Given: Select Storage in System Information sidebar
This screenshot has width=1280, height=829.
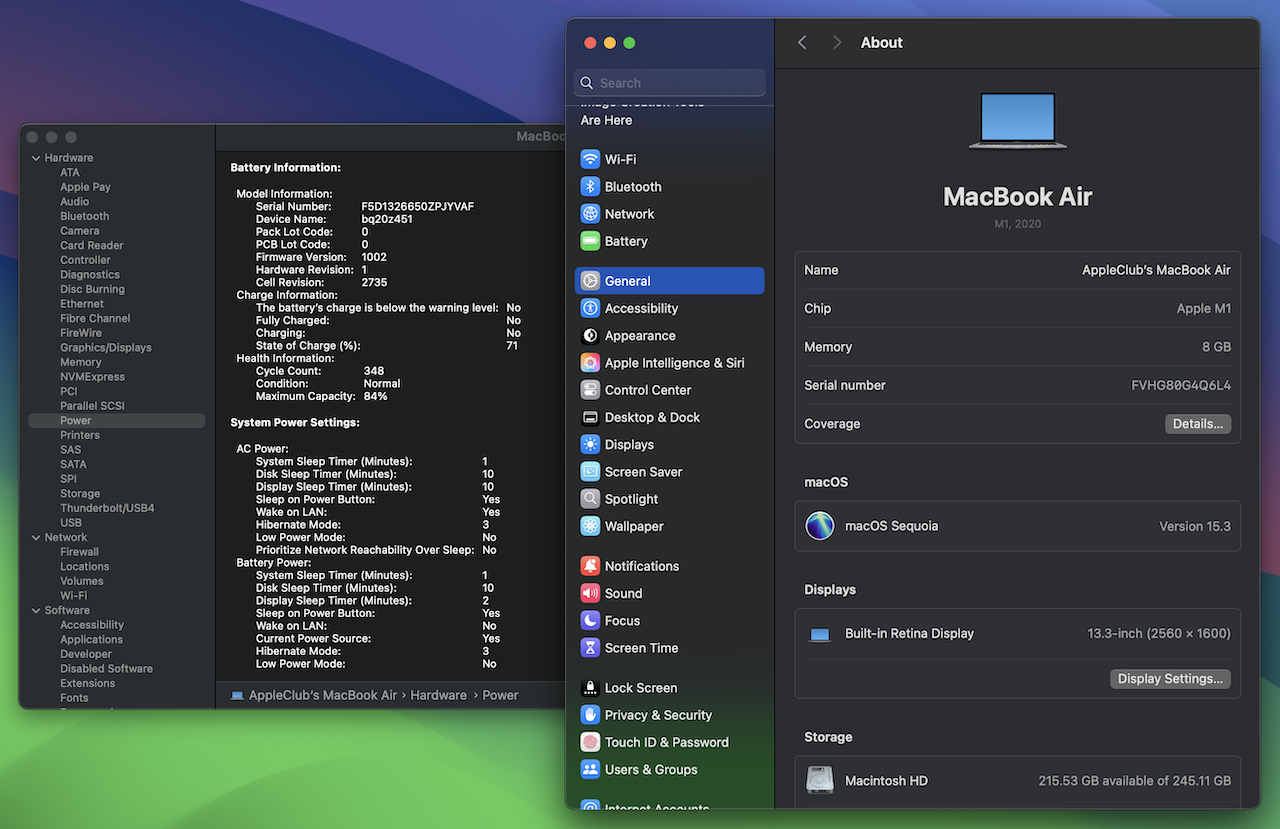Looking at the screenshot, I should (80, 494).
